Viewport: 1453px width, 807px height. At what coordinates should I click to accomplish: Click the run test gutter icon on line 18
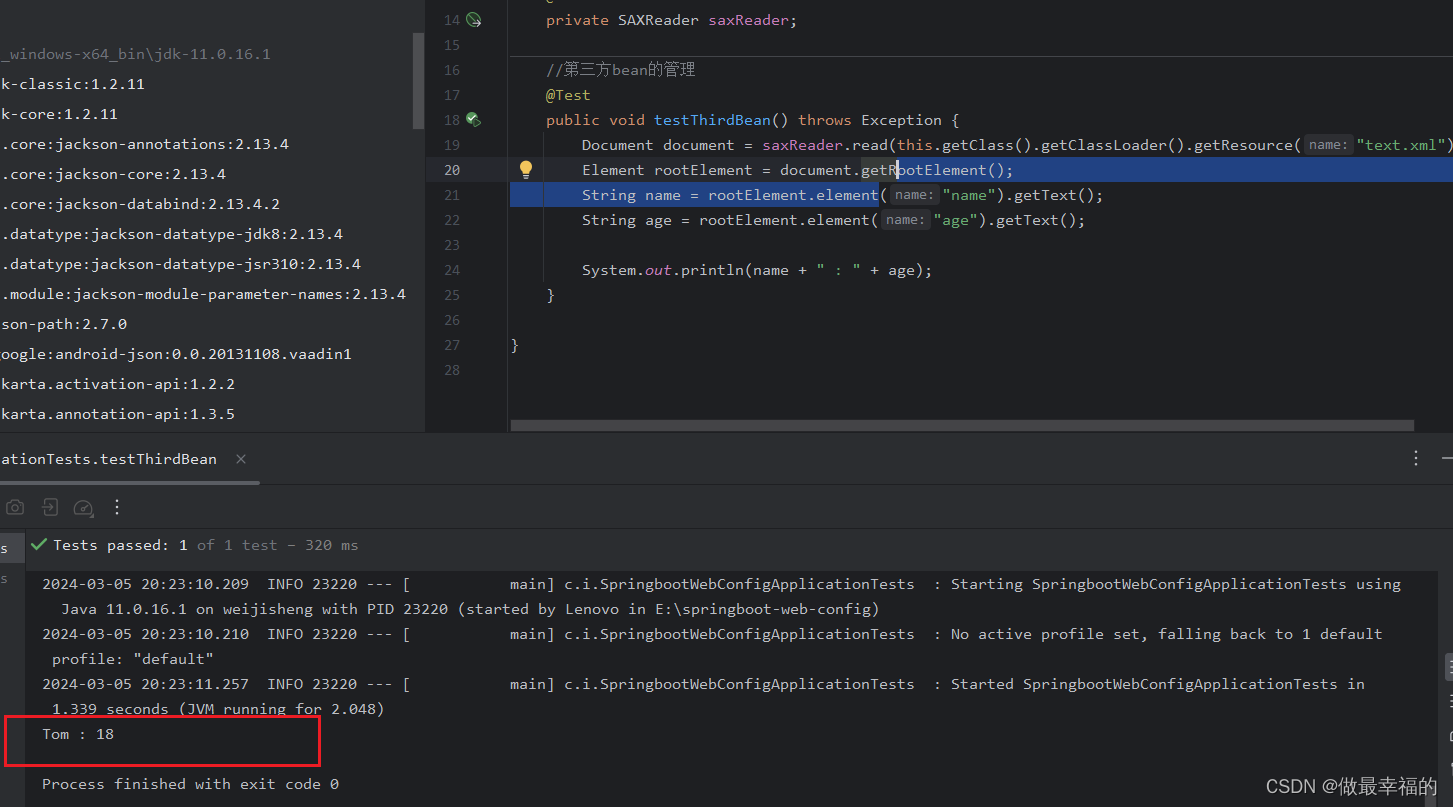[x=473, y=120]
